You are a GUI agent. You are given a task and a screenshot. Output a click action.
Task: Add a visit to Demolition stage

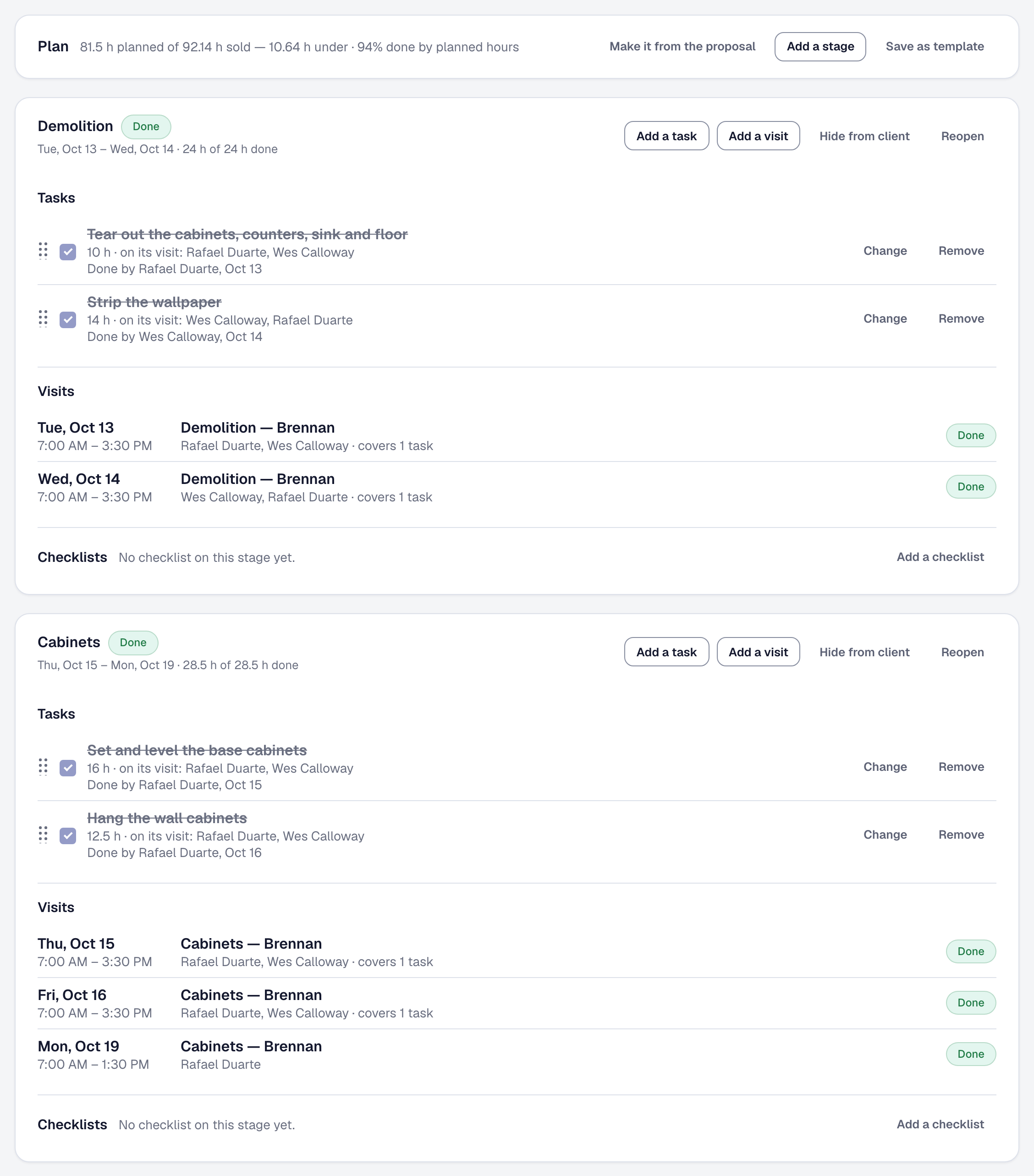(x=758, y=136)
